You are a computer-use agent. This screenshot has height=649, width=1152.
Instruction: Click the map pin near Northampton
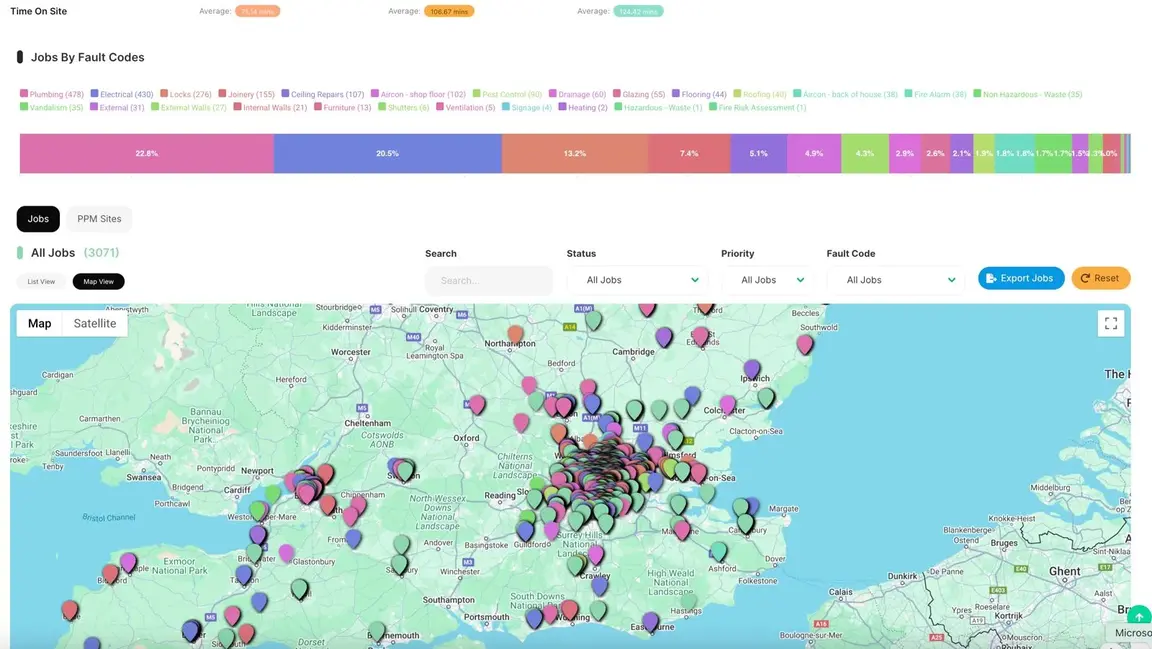pos(515,334)
